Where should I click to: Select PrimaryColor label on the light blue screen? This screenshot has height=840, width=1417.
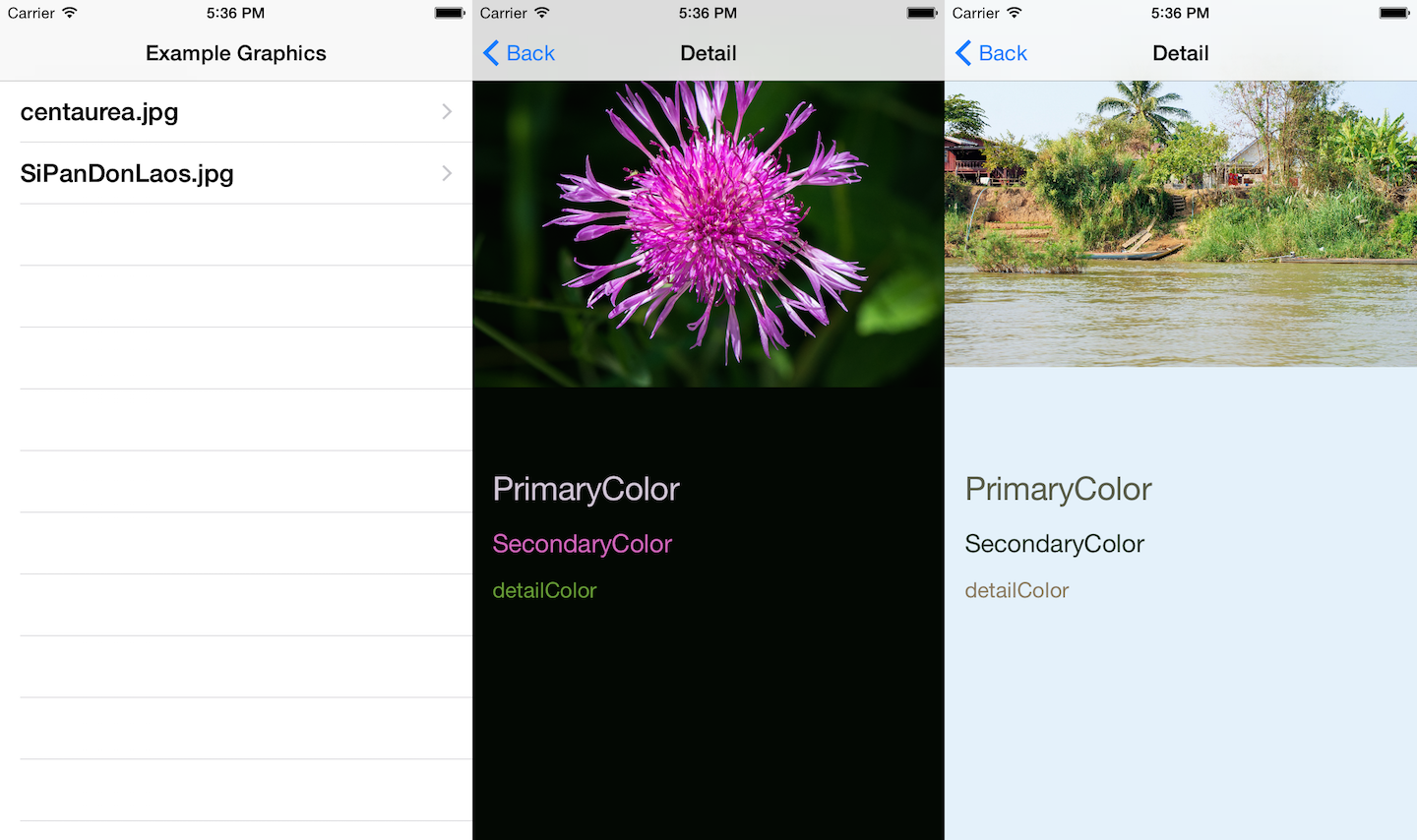click(x=1059, y=489)
